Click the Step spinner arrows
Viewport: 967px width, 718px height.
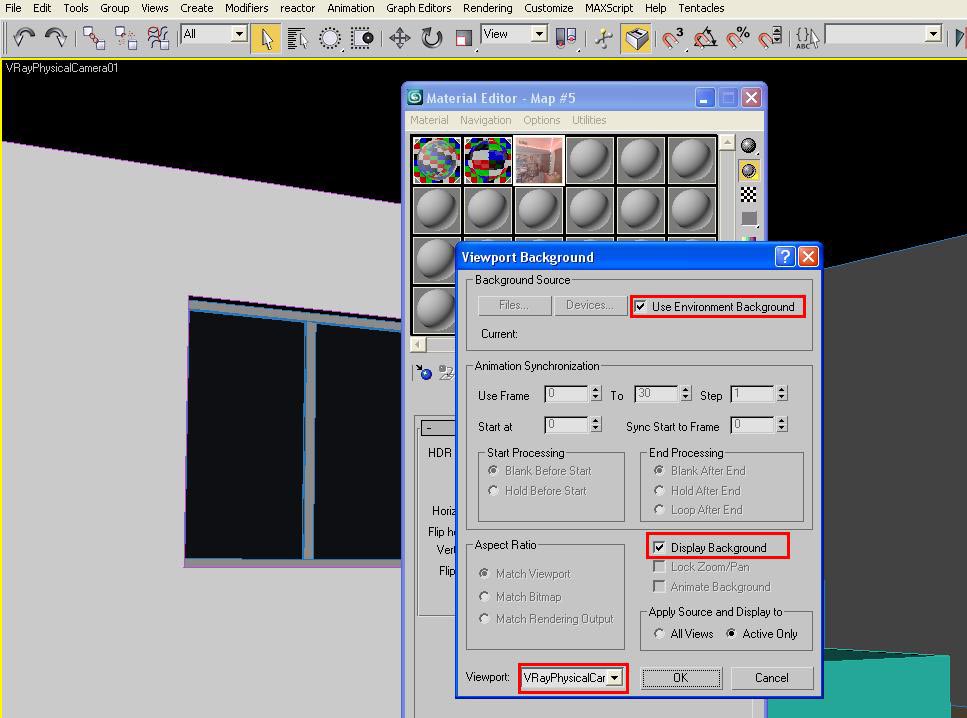coord(781,394)
